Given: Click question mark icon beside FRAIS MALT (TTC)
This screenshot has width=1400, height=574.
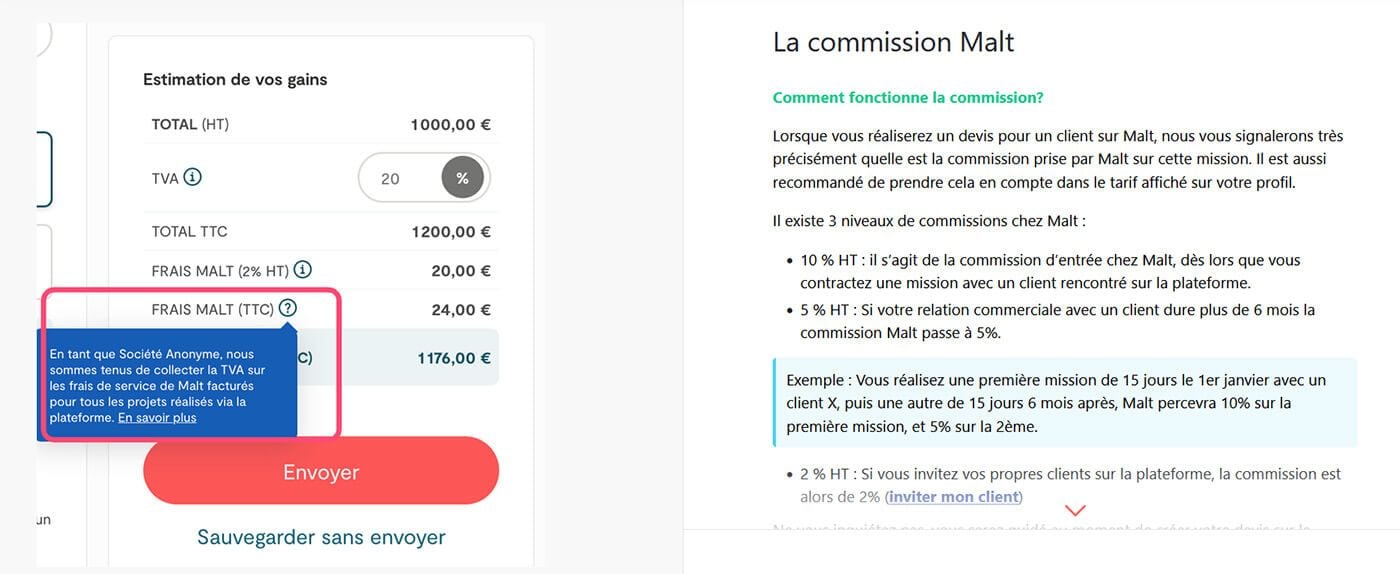Looking at the screenshot, I should (x=288, y=308).
